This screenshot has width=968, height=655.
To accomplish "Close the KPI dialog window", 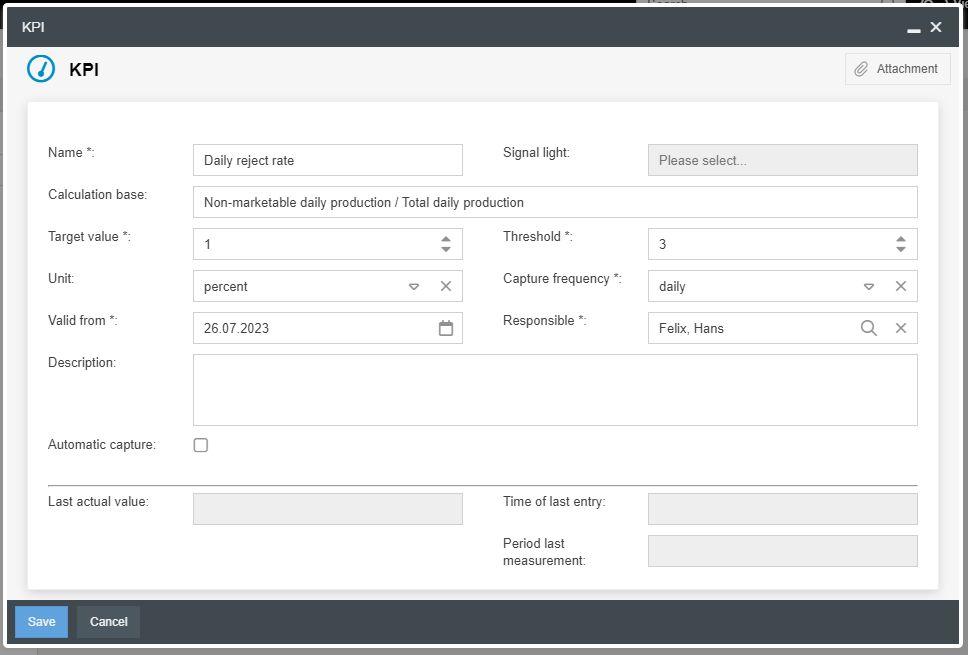I will coord(936,27).
